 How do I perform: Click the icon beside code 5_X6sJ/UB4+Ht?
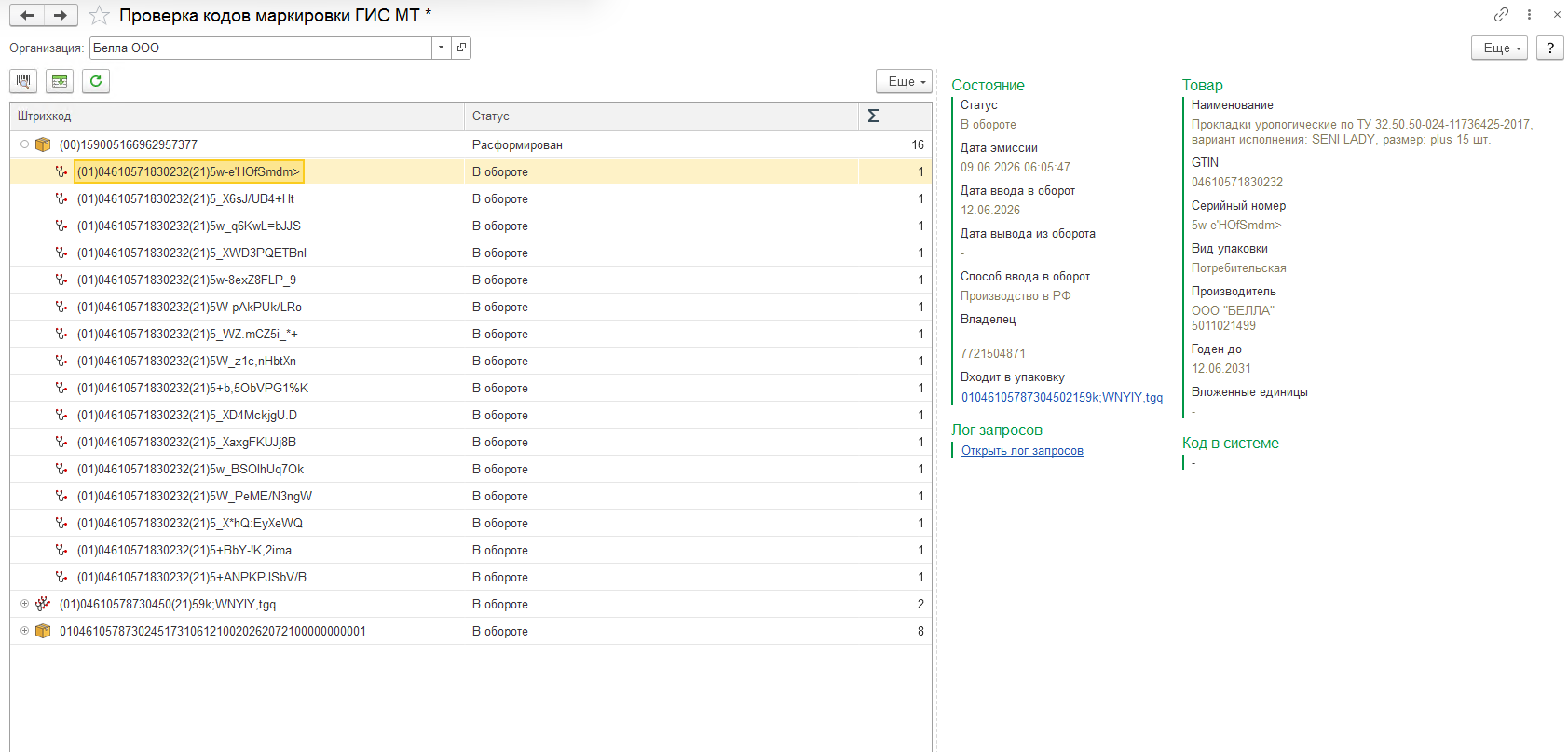click(x=61, y=198)
